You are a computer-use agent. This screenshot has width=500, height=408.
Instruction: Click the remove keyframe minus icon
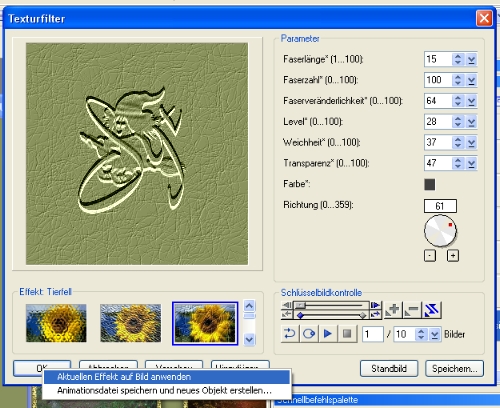412,310
